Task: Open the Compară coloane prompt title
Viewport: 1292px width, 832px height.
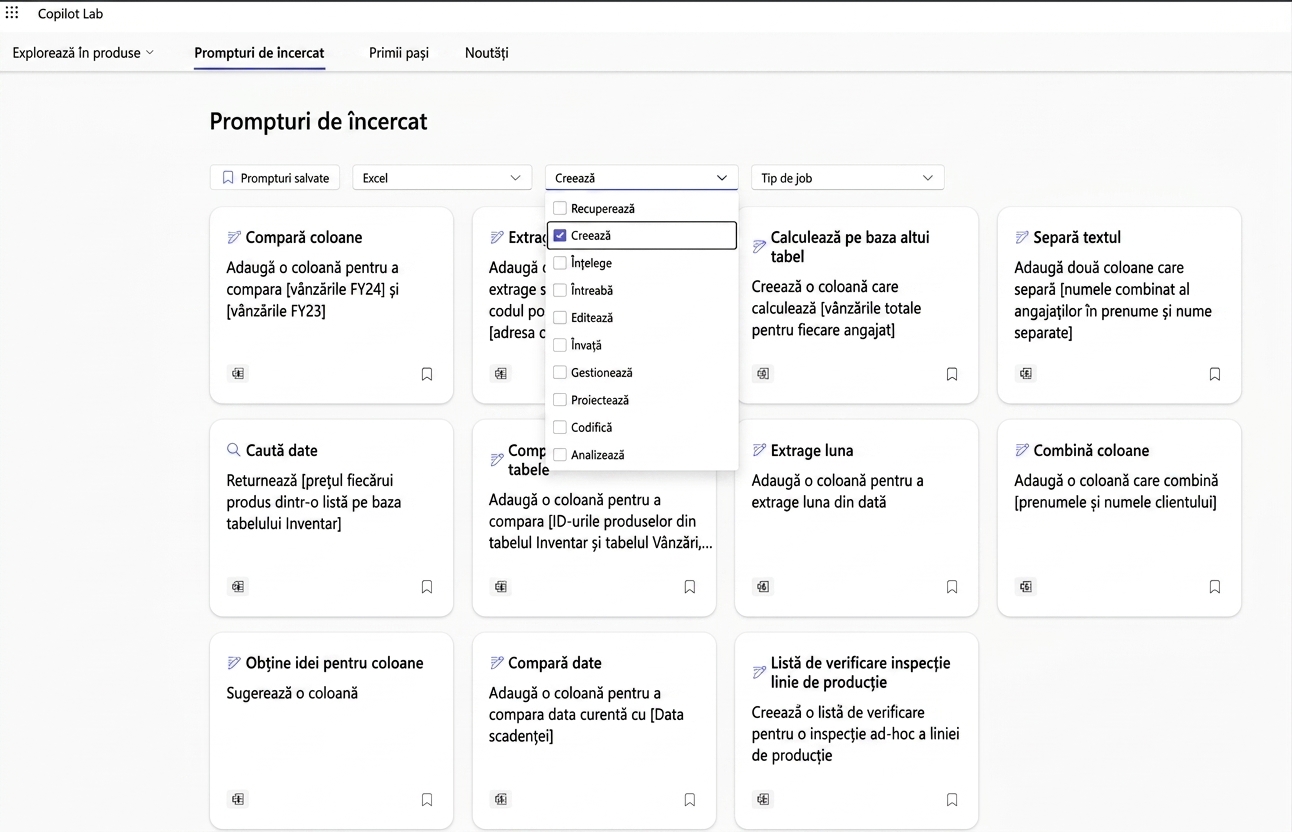Action: point(304,237)
